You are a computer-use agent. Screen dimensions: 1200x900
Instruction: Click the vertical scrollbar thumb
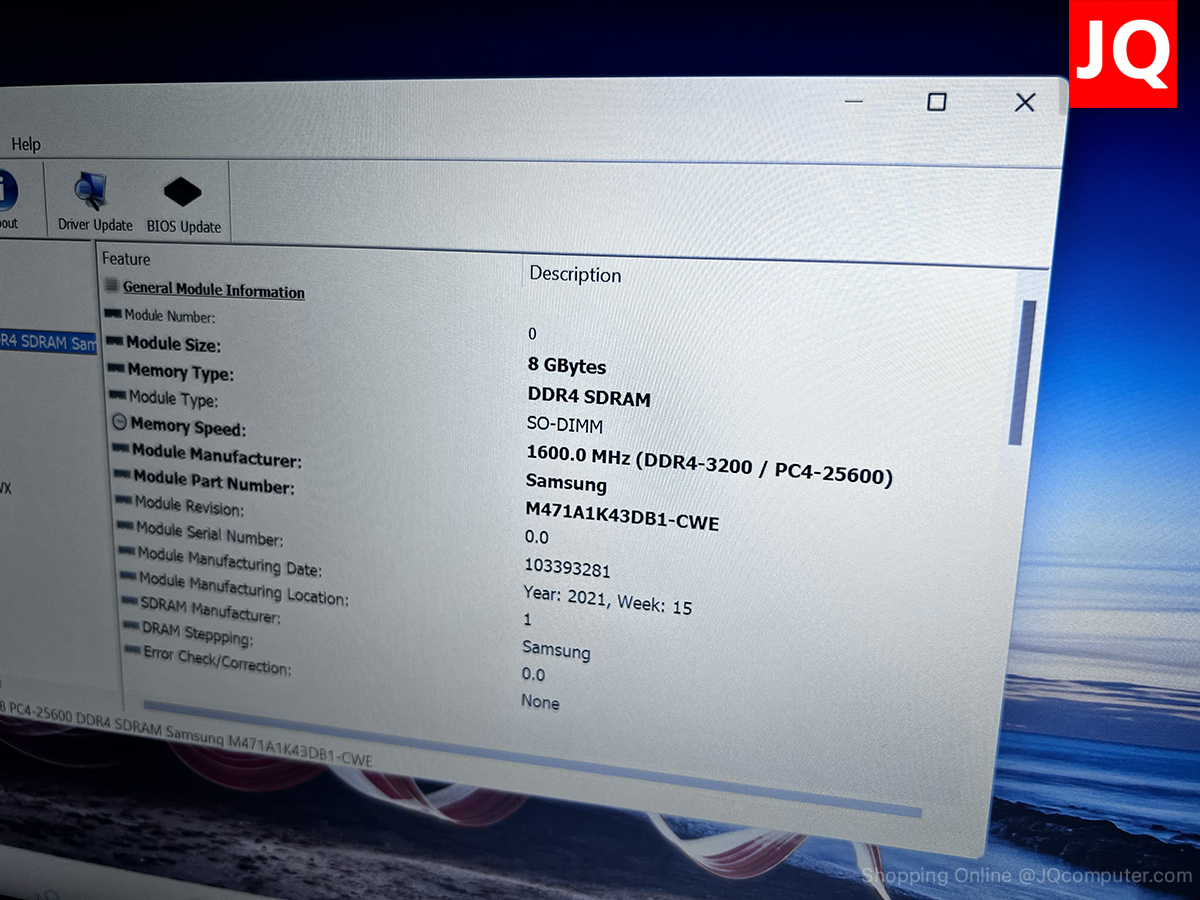[x=1021, y=372]
